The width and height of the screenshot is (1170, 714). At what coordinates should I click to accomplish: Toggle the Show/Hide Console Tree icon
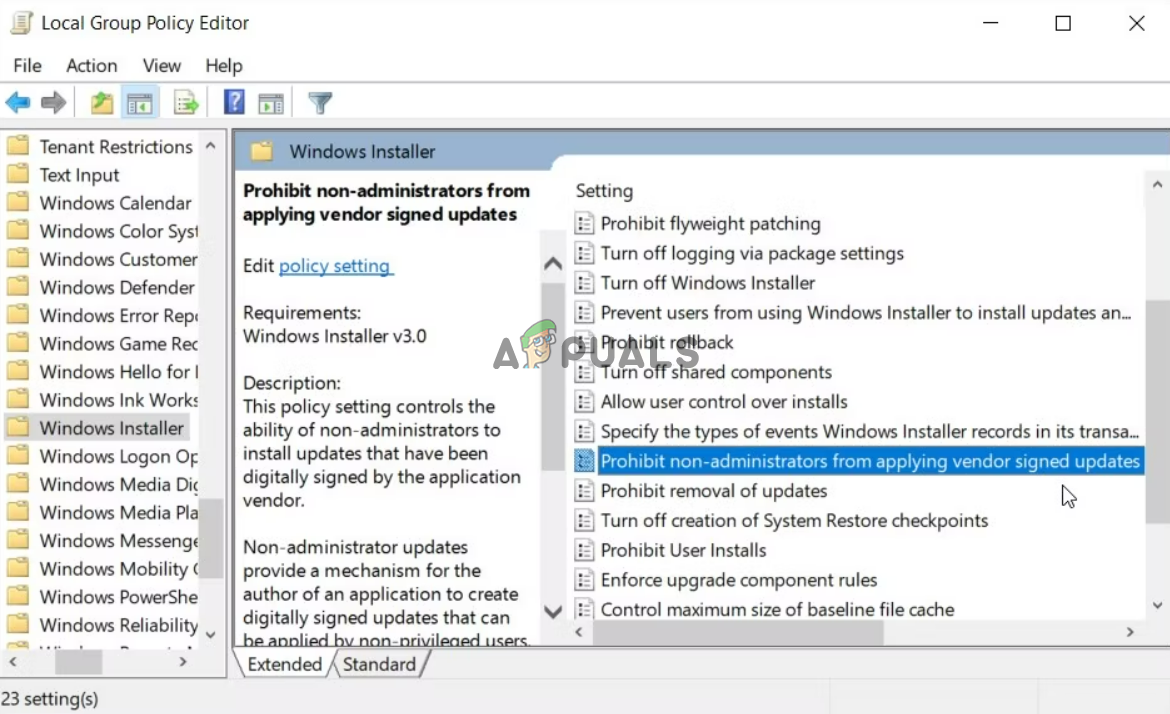(140, 103)
